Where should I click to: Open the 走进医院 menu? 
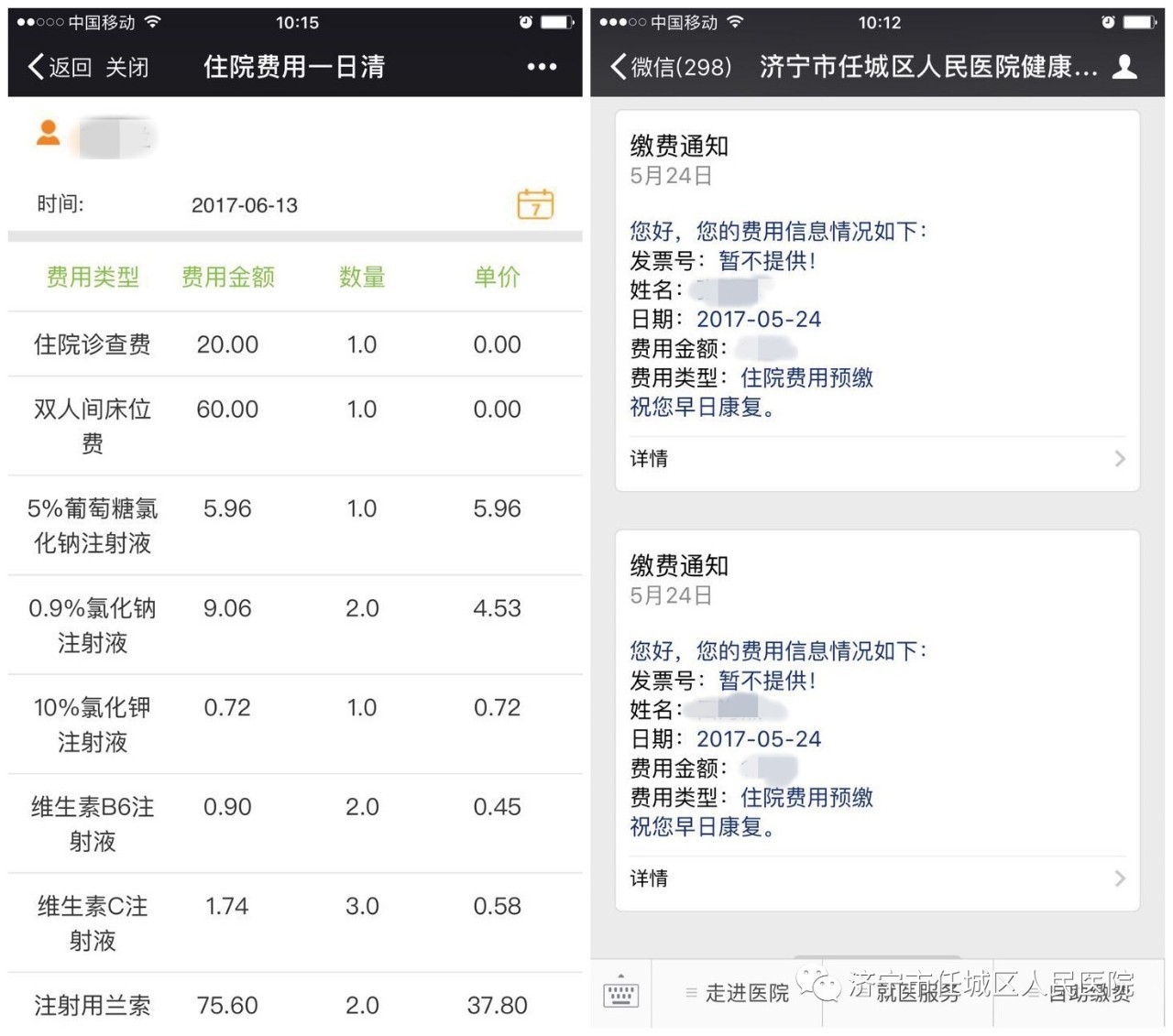(x=737, y=993)
